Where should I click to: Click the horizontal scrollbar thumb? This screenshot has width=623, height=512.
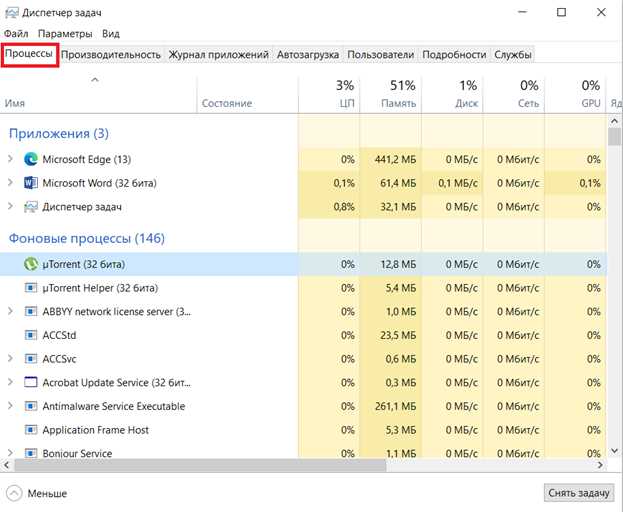(200, 465)
